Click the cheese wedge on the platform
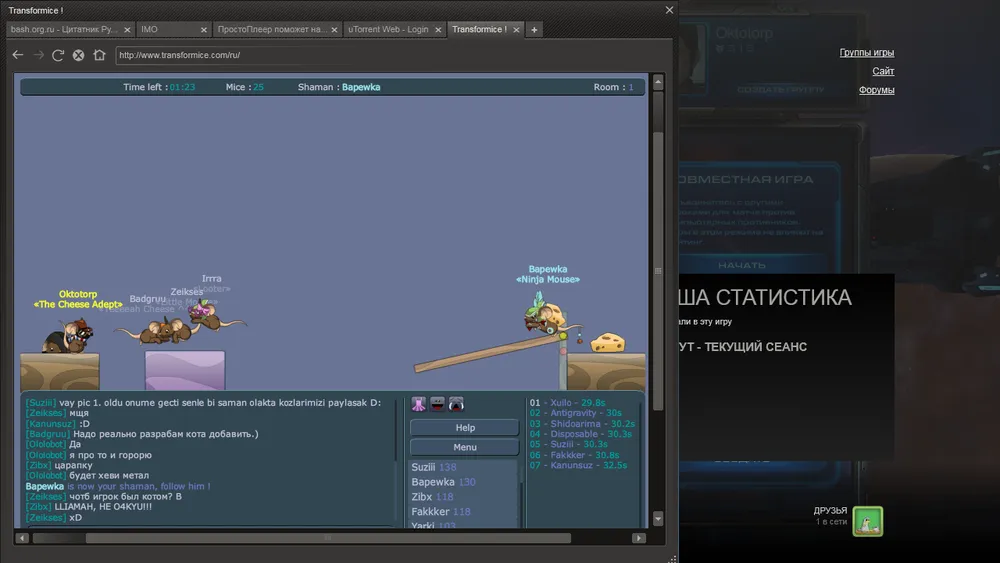 (x=608, y=342)
